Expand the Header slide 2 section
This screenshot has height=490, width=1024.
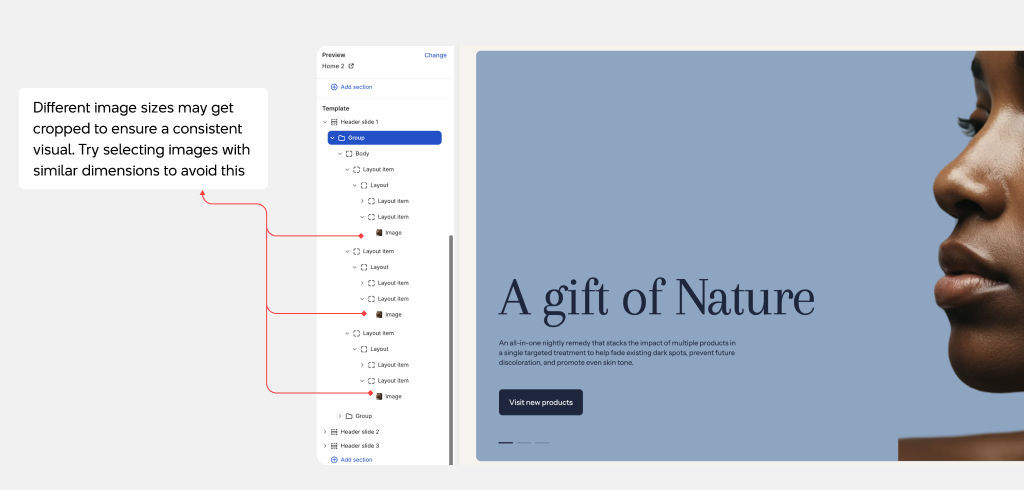[324, 432]
